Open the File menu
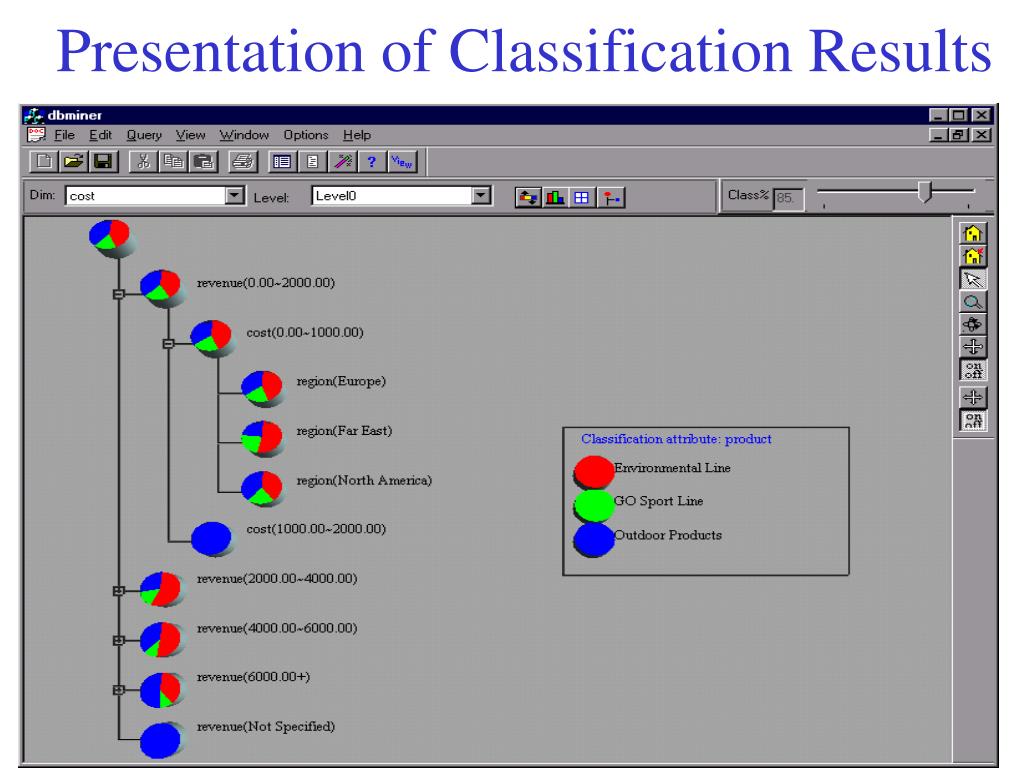This screenshot has height=768, width=1024. [x=64, y=135]
